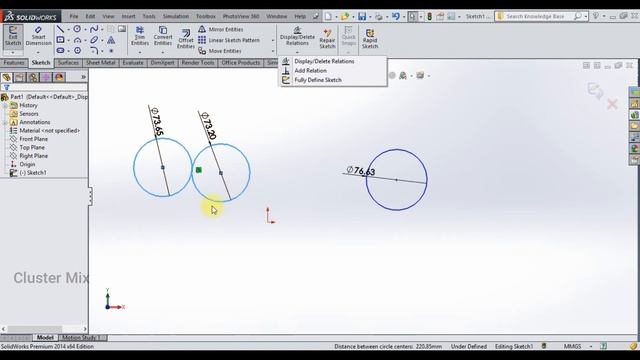Click the red X sketch cancel corner
This screenshot has height=360, width=640.
(612, 104)
